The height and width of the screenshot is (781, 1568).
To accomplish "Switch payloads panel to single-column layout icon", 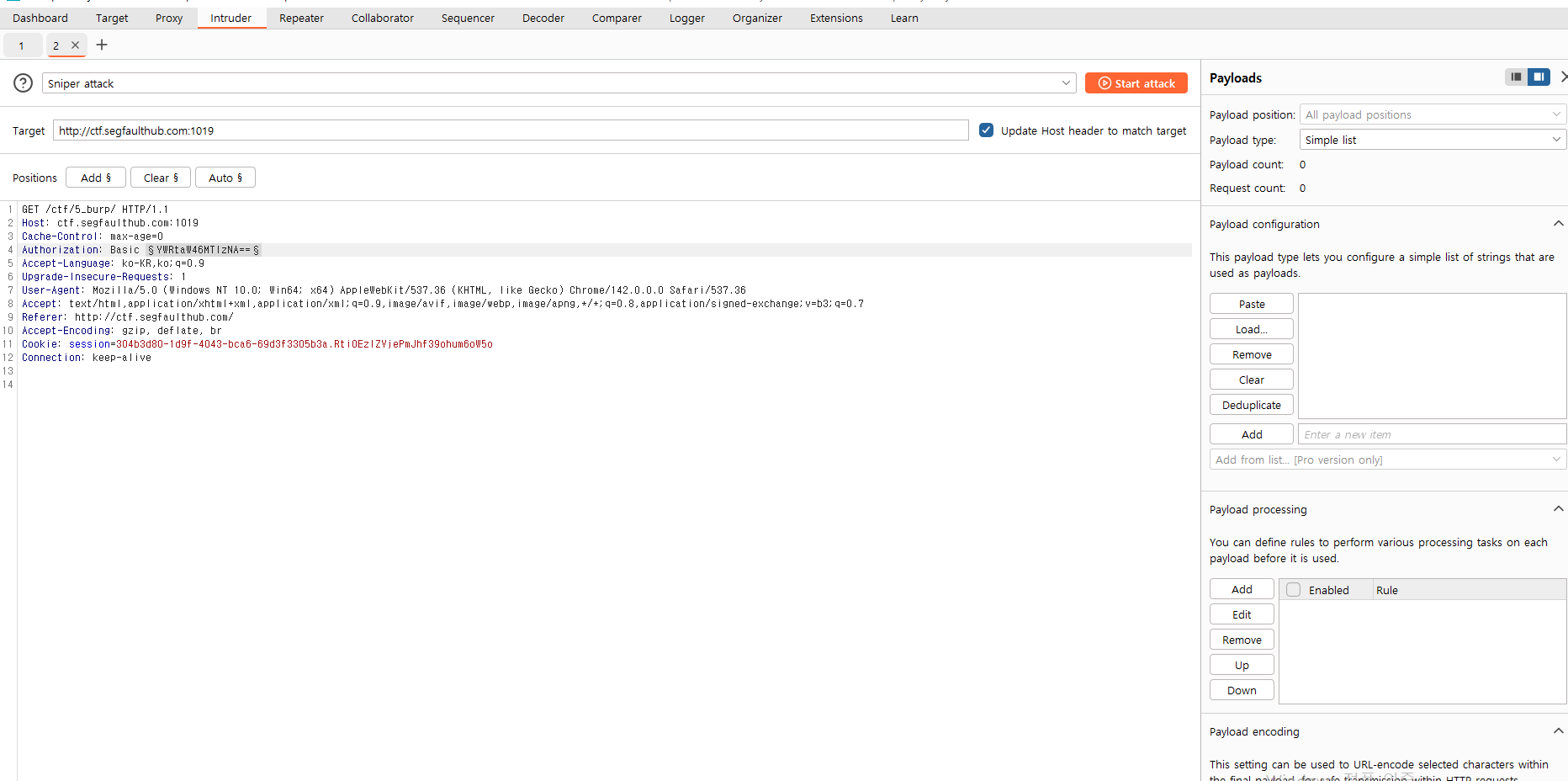I will point(1516,77).
